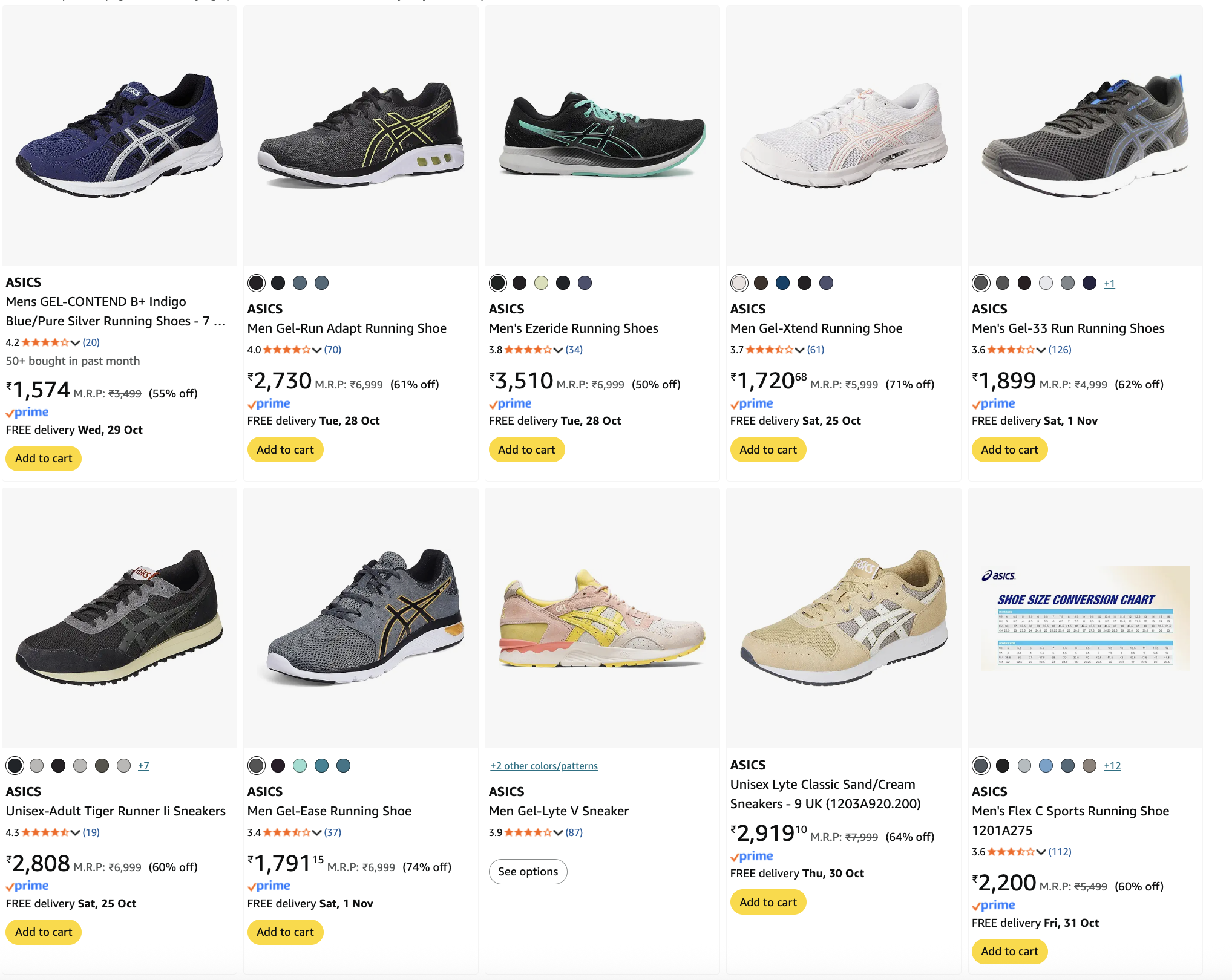
Task: Add Unisex Lyte Classic Sand/Cream to cart
Action: (768, 902)
